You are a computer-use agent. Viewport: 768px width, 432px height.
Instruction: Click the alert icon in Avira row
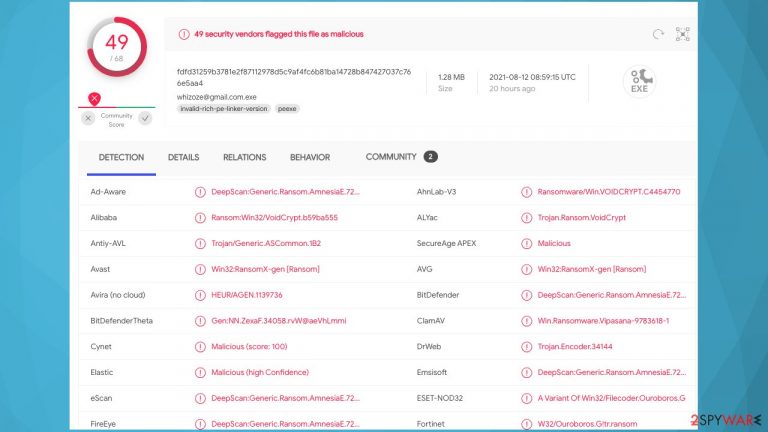(200, 295)
